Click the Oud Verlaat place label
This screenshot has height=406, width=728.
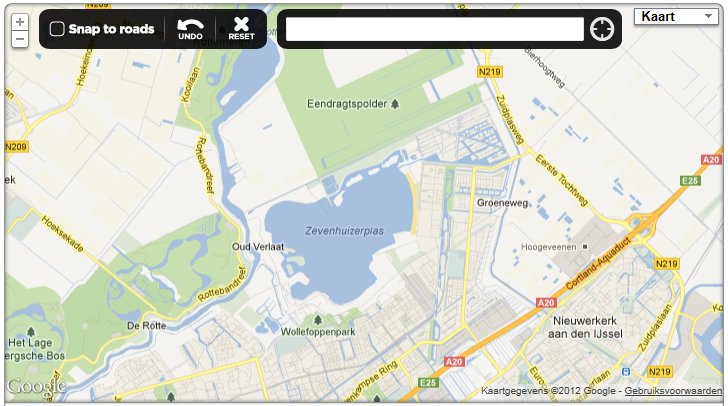point(258,247)
